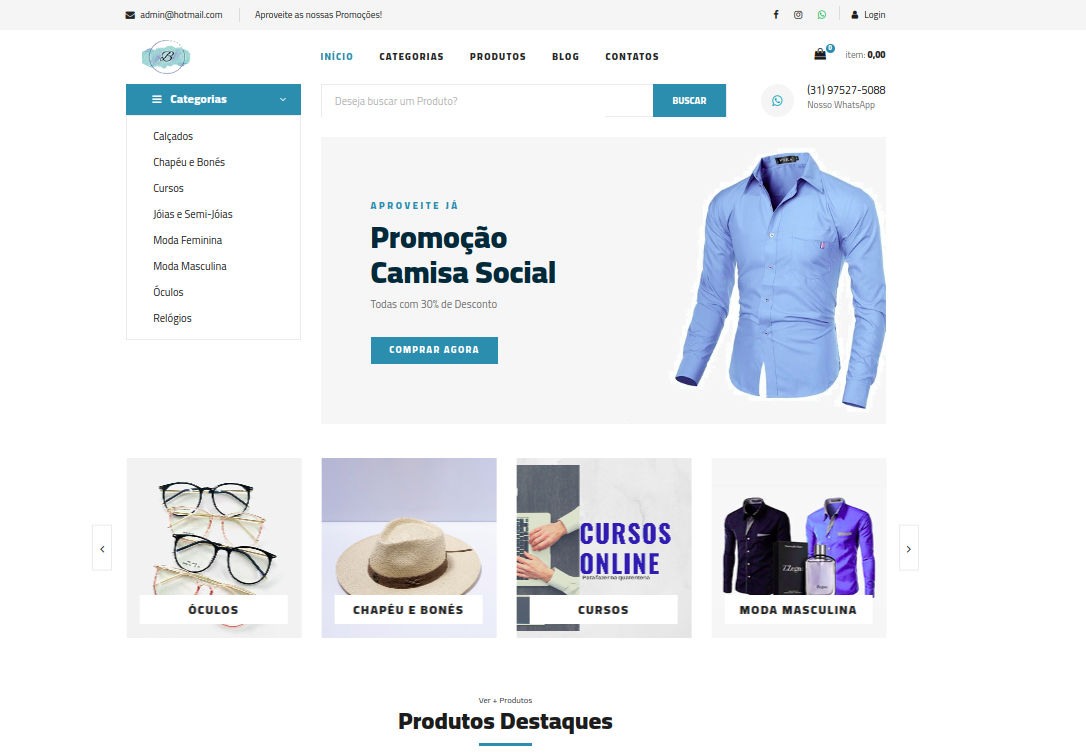Select Moda Feminina in category list

pos(188,240)
